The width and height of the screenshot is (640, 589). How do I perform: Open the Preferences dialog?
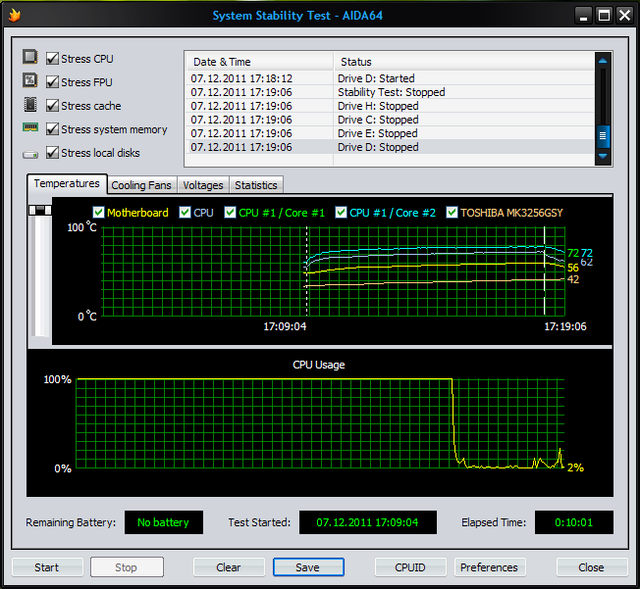coord(489,567)
